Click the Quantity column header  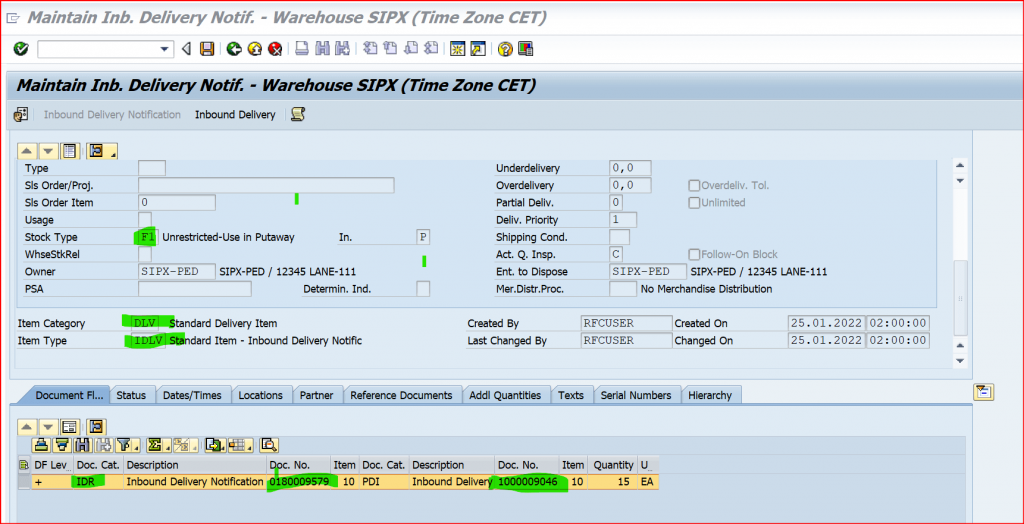tap(613, 465)
